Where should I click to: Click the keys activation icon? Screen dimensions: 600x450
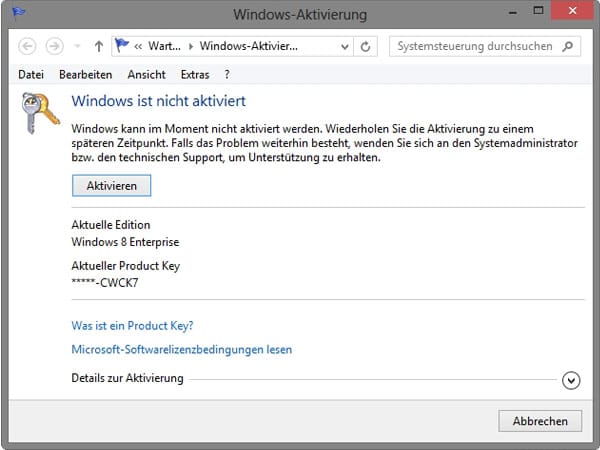[x=40, y=112]
